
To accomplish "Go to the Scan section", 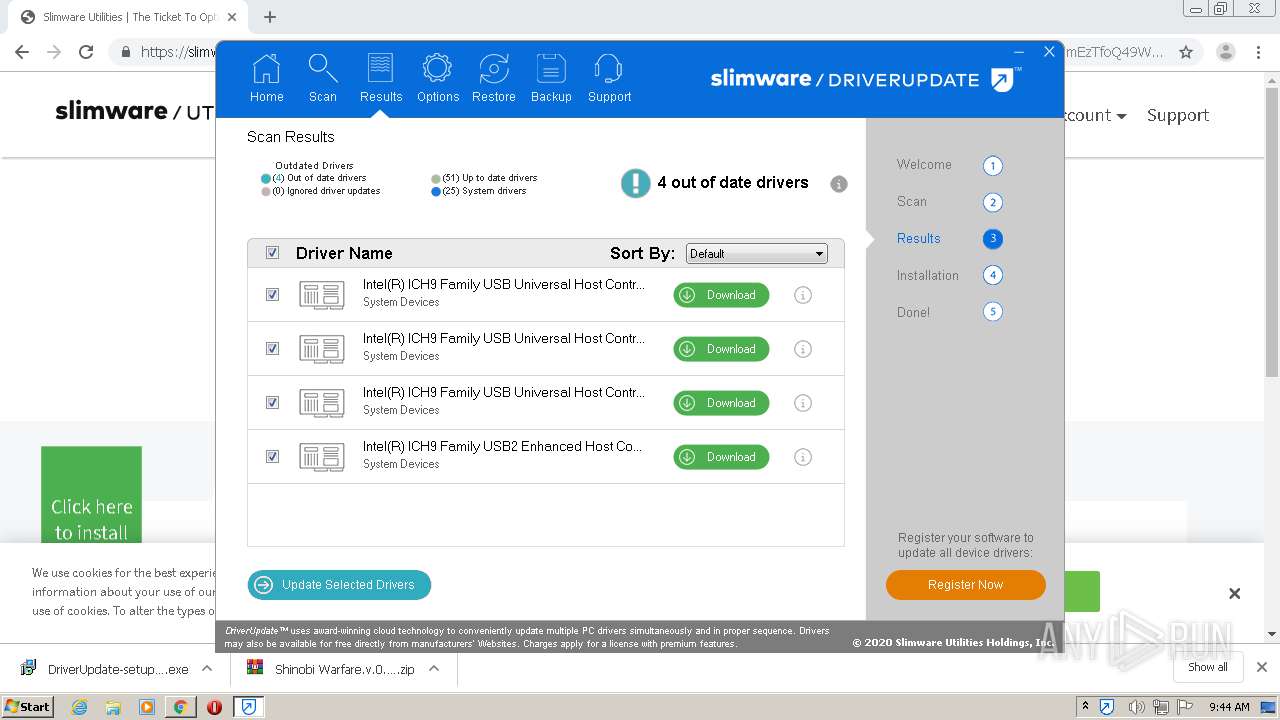I will [x=322, y=78].
